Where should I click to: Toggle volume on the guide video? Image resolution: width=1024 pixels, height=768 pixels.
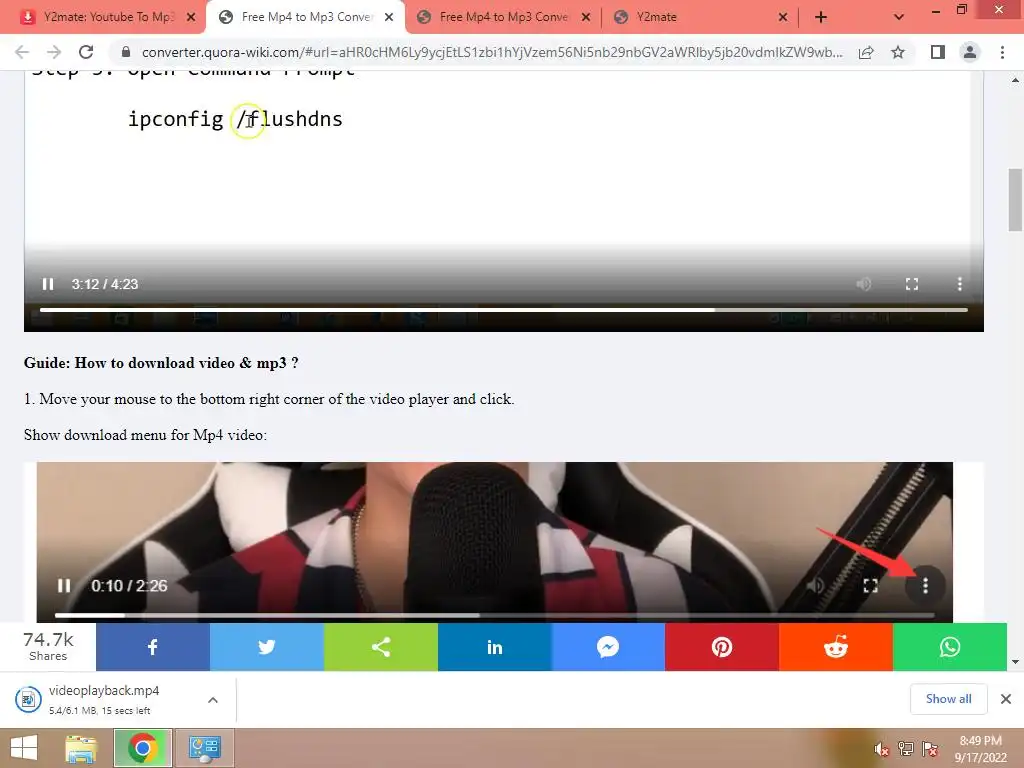click(815, 586)
